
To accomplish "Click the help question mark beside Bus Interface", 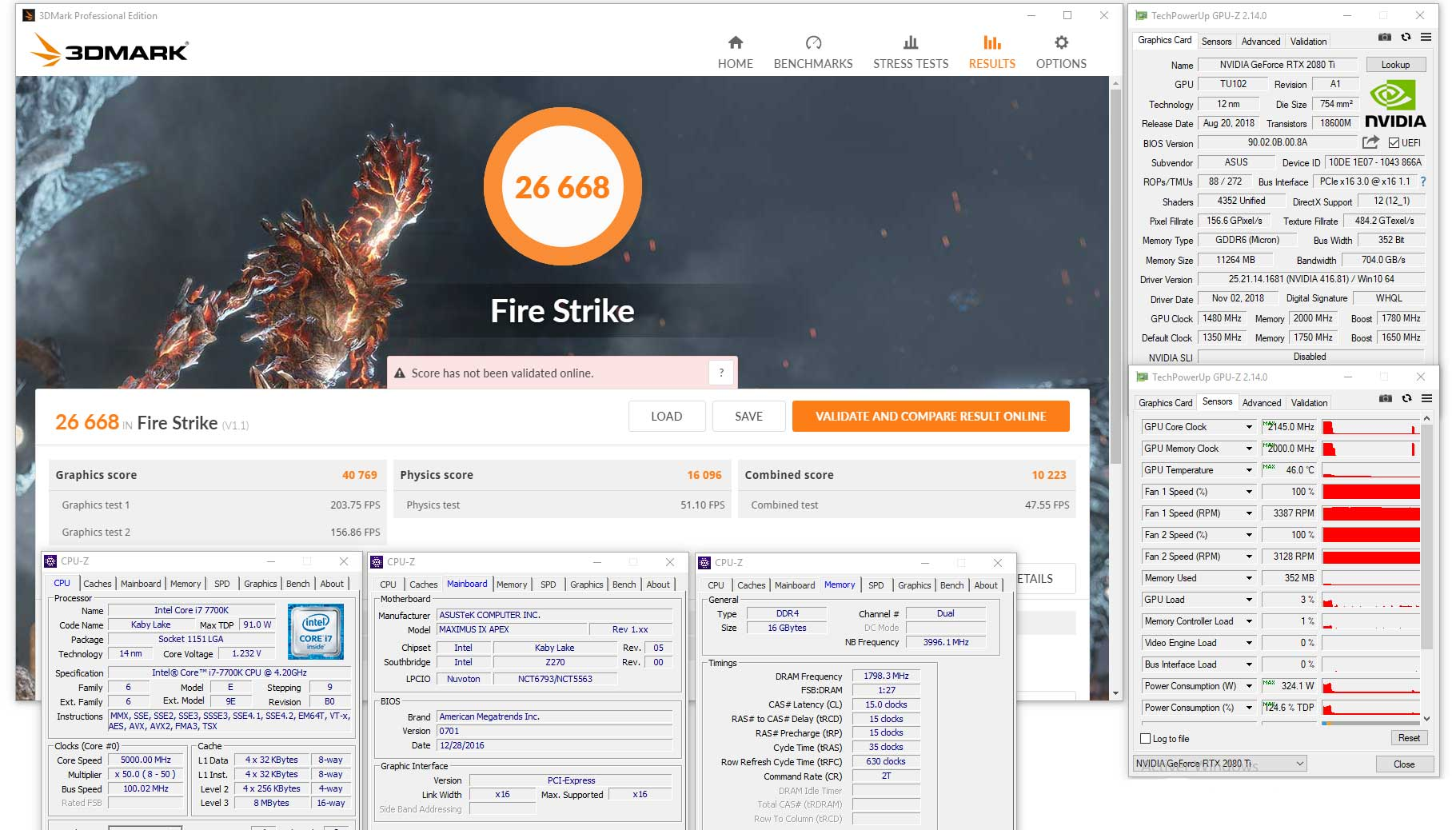I will (1423, 182).
